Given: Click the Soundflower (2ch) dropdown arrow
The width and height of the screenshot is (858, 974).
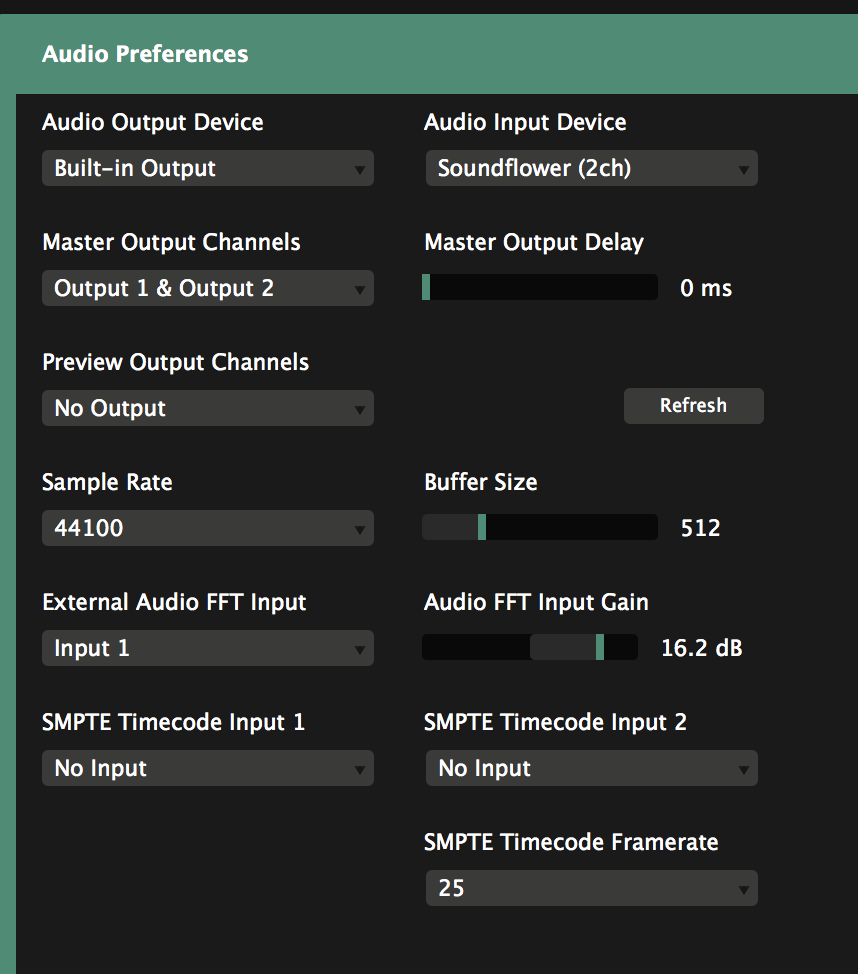Looking at the screenshot, I should (743, 170).
